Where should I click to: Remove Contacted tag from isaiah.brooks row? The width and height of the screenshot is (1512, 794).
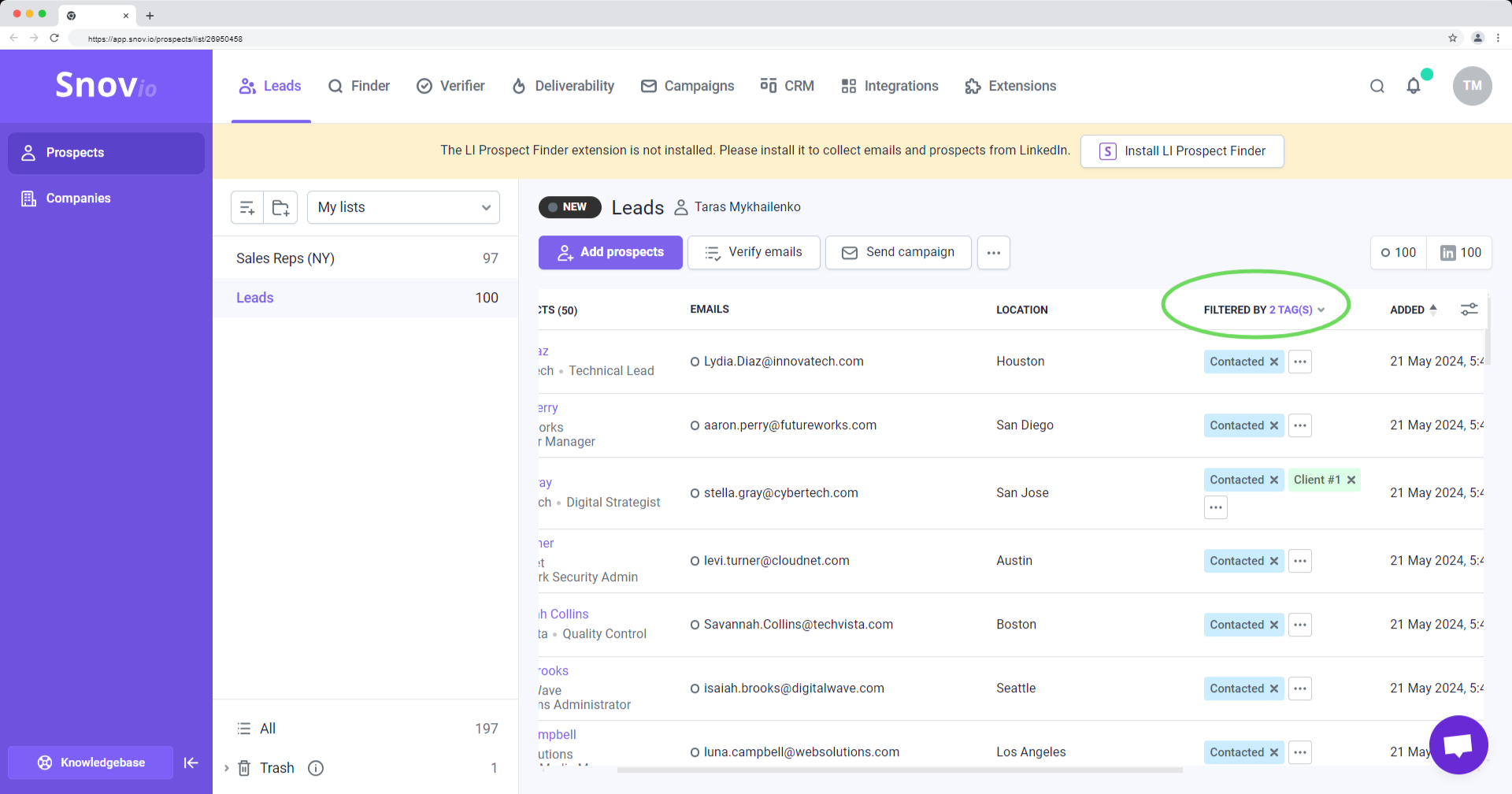pos(1274,688)
